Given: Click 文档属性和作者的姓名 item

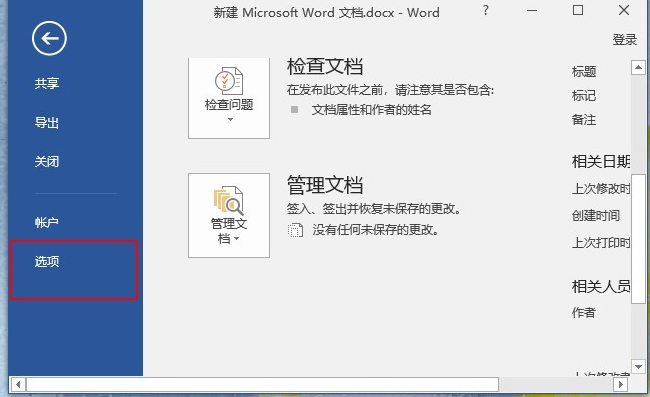Looking at the screenshot, I should (372, 110).
